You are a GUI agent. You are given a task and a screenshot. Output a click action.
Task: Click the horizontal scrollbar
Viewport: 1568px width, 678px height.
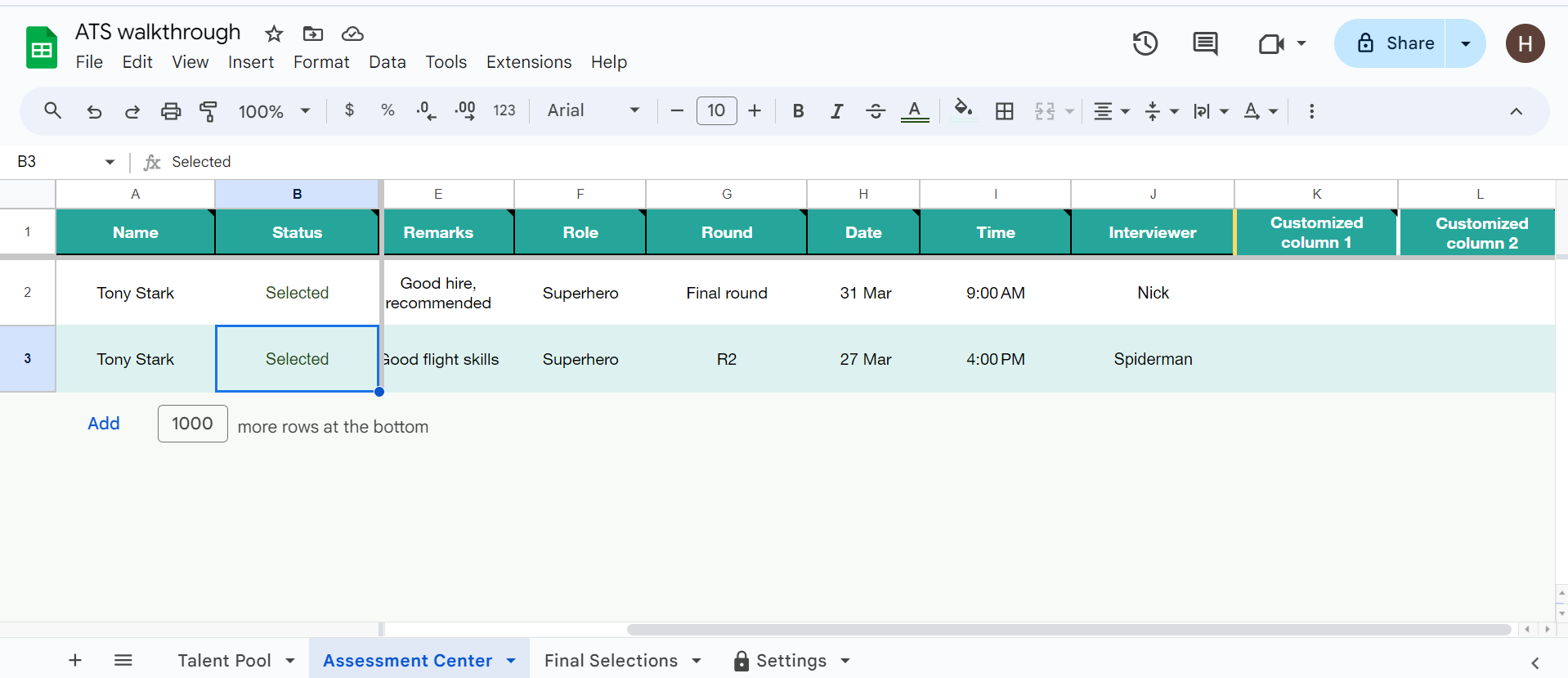(1068, 629)
